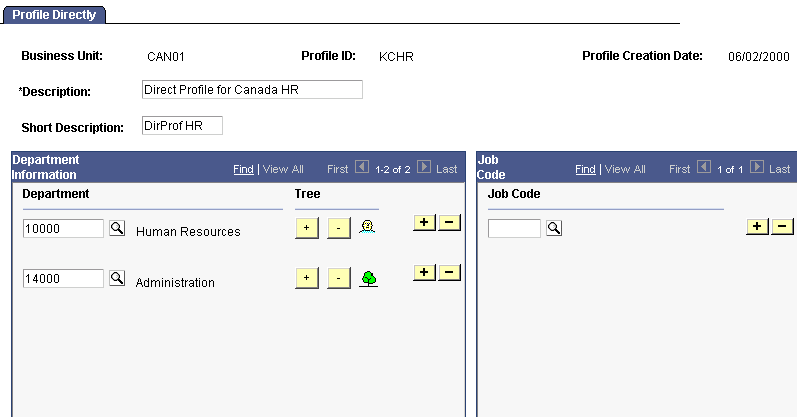Open lookup for department 10000

(117, 228)
